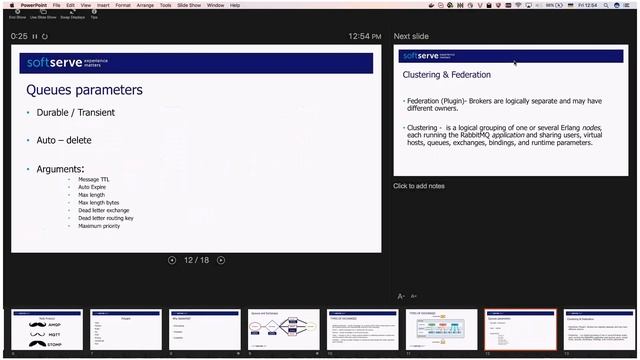Open the Insert menu
The height and width of the screenshot is (360, 640).
[103, 5]
